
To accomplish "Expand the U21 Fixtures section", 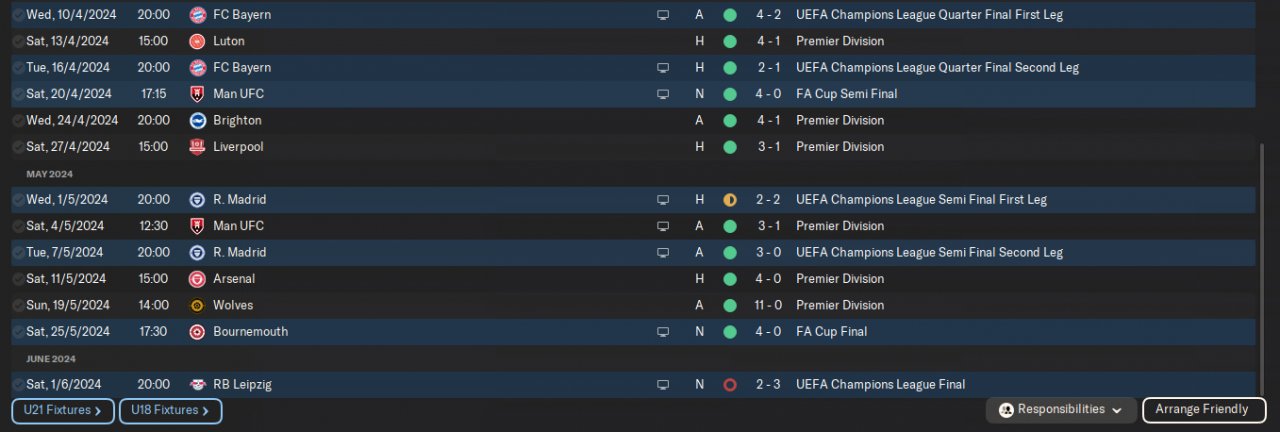I will (63, 410).
